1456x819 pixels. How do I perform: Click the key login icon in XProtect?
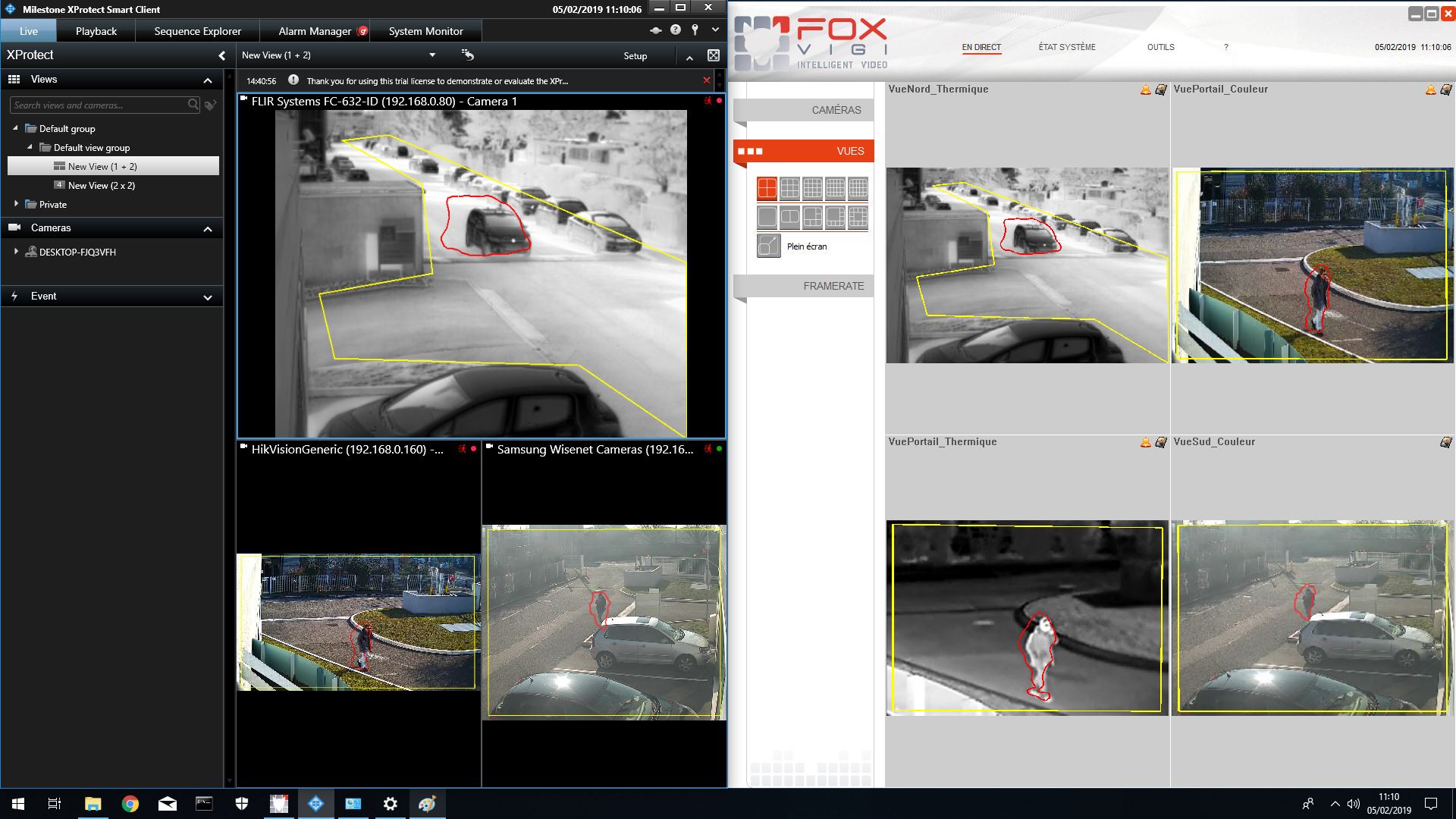(x=695, y=30)
